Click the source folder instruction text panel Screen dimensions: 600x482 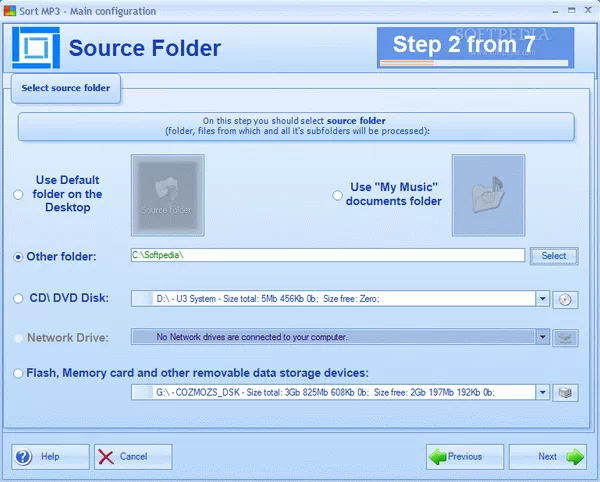[296, 127]
